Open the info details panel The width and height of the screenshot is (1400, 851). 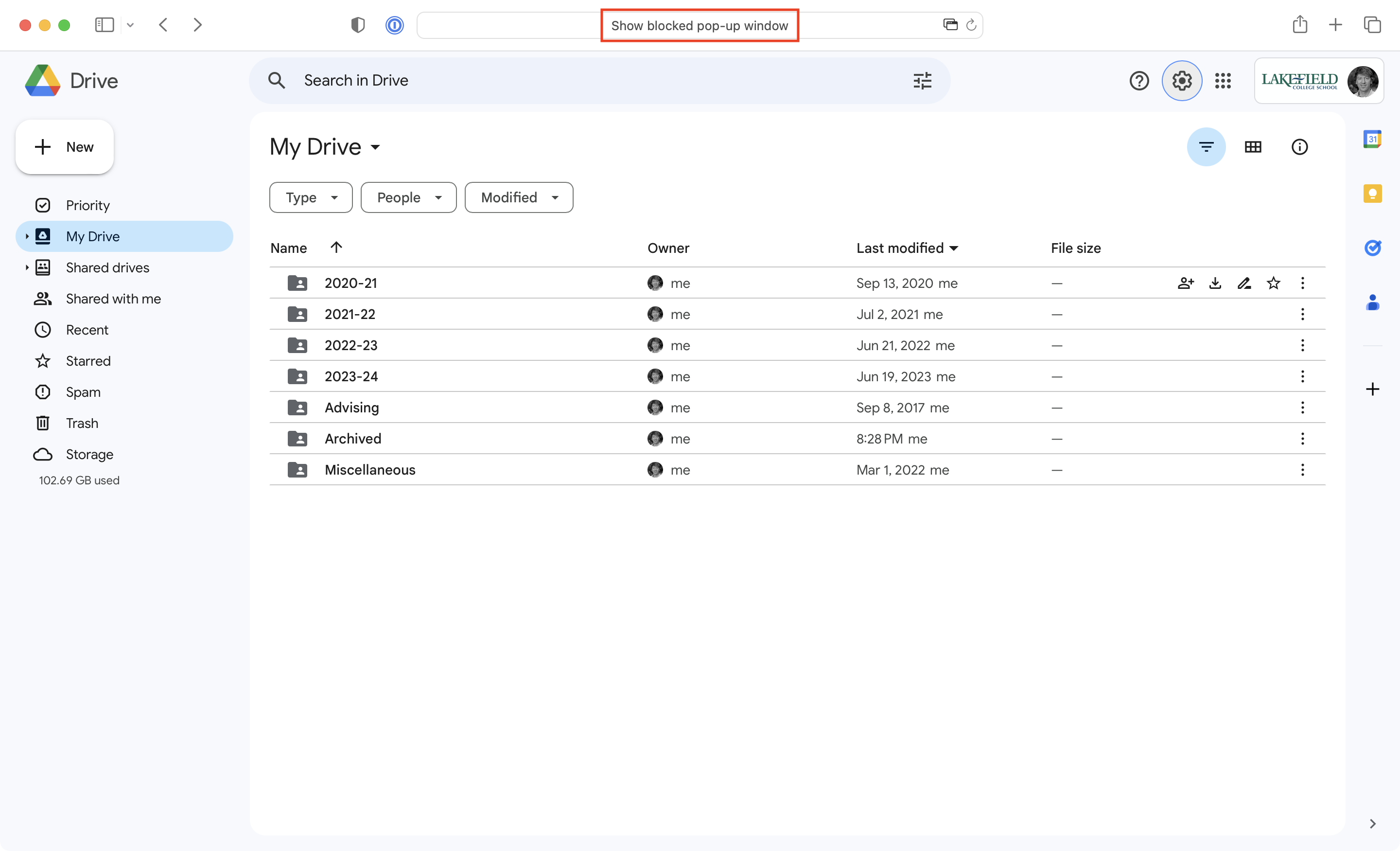1299,147
